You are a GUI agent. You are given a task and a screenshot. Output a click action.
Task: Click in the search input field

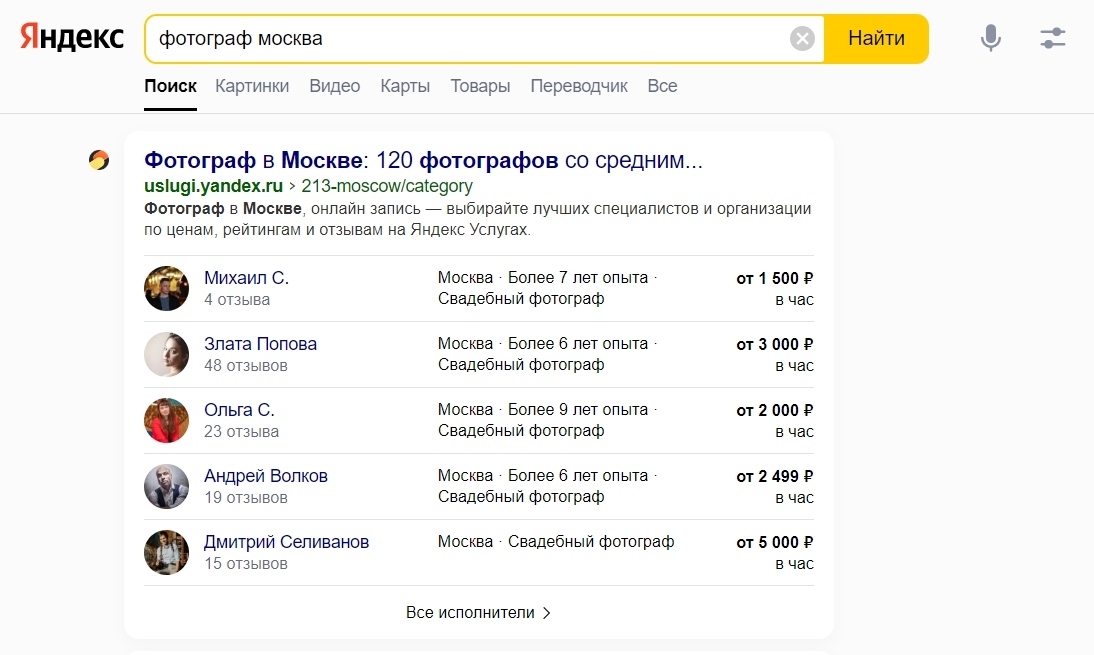click(470, 39)
